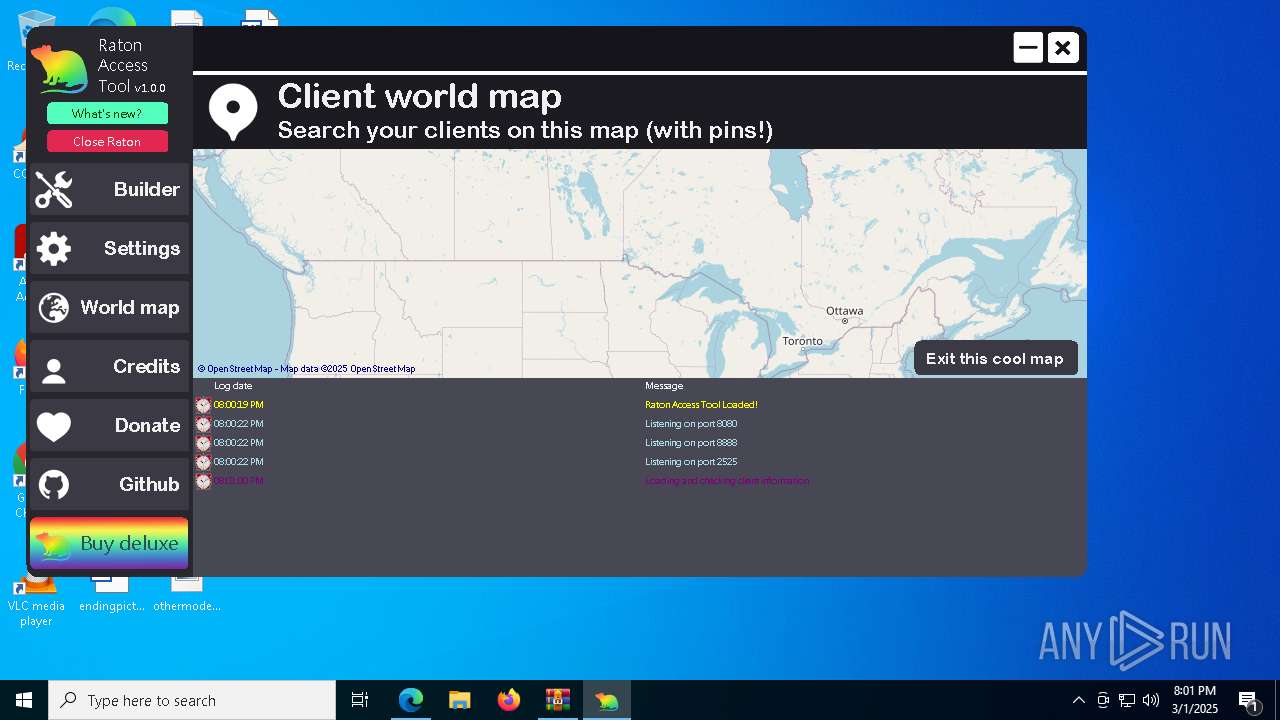1280x720 pixels.
Task: Click the Buy deluxe rainbow button
Action: tap(109, 543)
